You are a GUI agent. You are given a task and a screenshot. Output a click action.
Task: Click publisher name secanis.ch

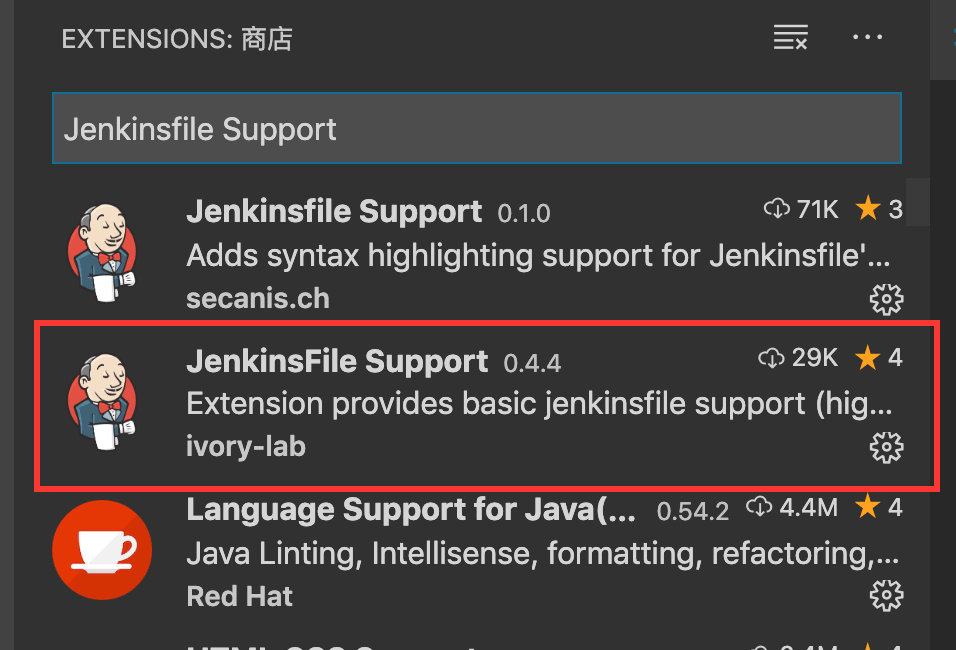point(258,299)
